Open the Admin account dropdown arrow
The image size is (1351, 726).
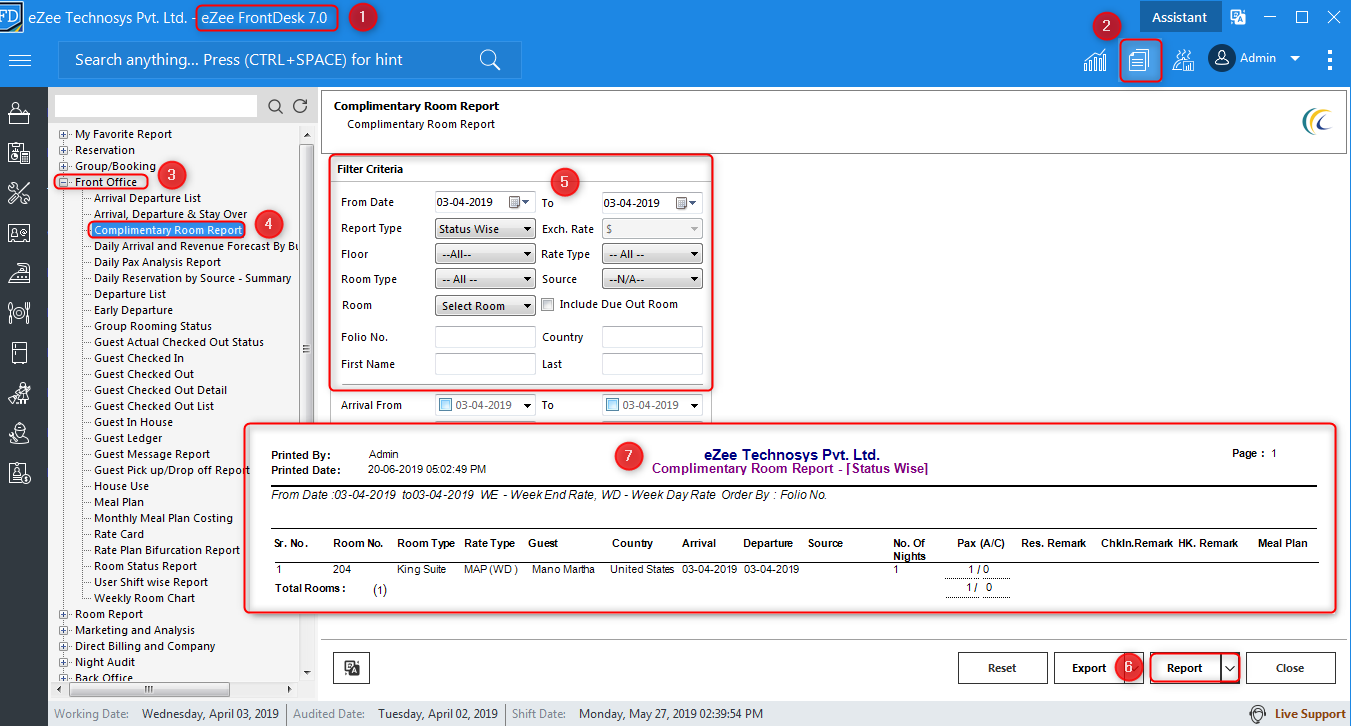coord(1295,59)
